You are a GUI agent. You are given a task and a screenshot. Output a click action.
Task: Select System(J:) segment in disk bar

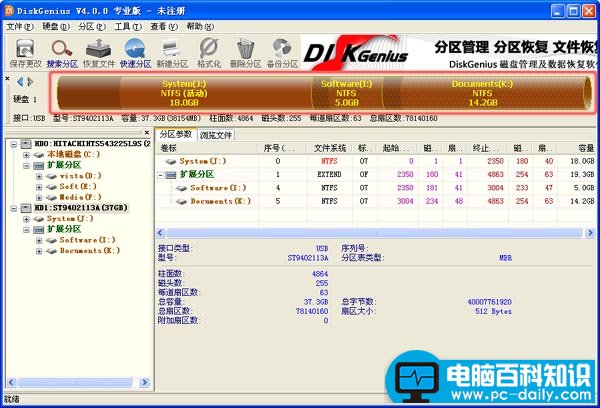click(184, 93)
